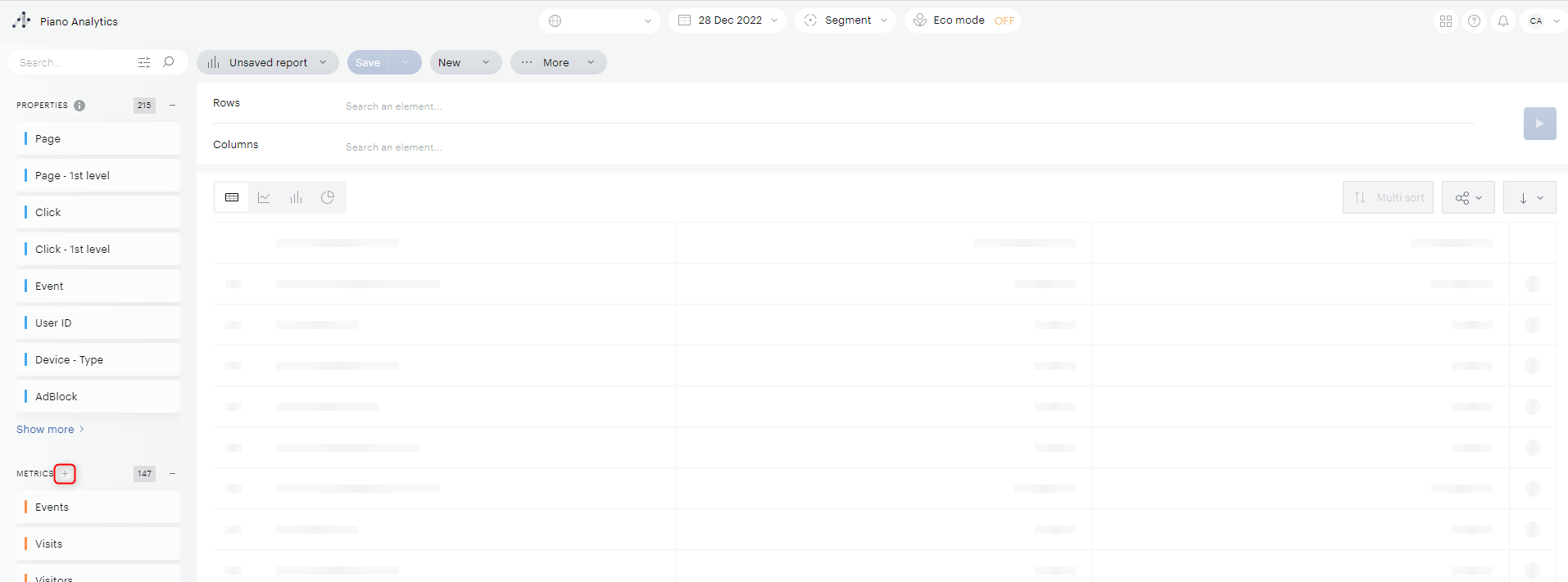Screen dimensions: 1568x582
Task: Open the New report menu
Action: [x=465, y=62]
